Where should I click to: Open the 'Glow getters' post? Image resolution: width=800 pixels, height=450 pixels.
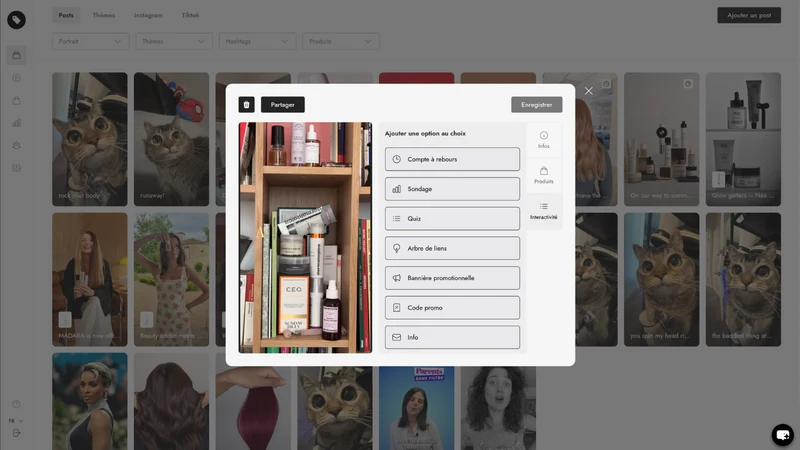coord(743,139)
